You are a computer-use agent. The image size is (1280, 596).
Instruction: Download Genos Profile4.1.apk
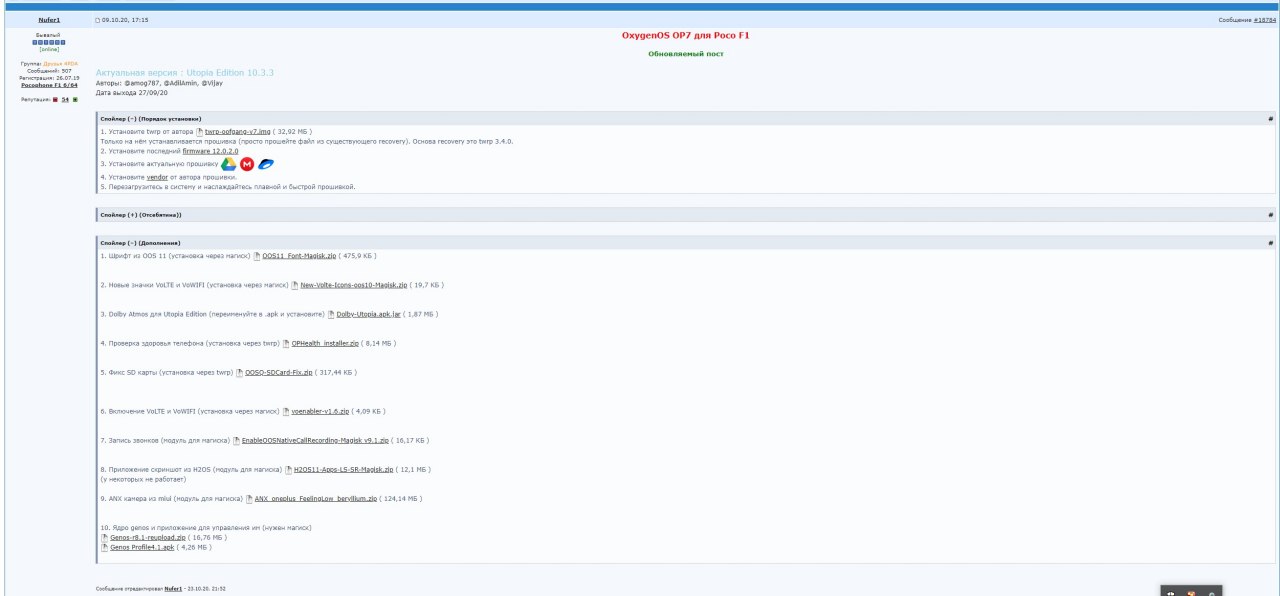pyautogui.click(x=143, y=547)
